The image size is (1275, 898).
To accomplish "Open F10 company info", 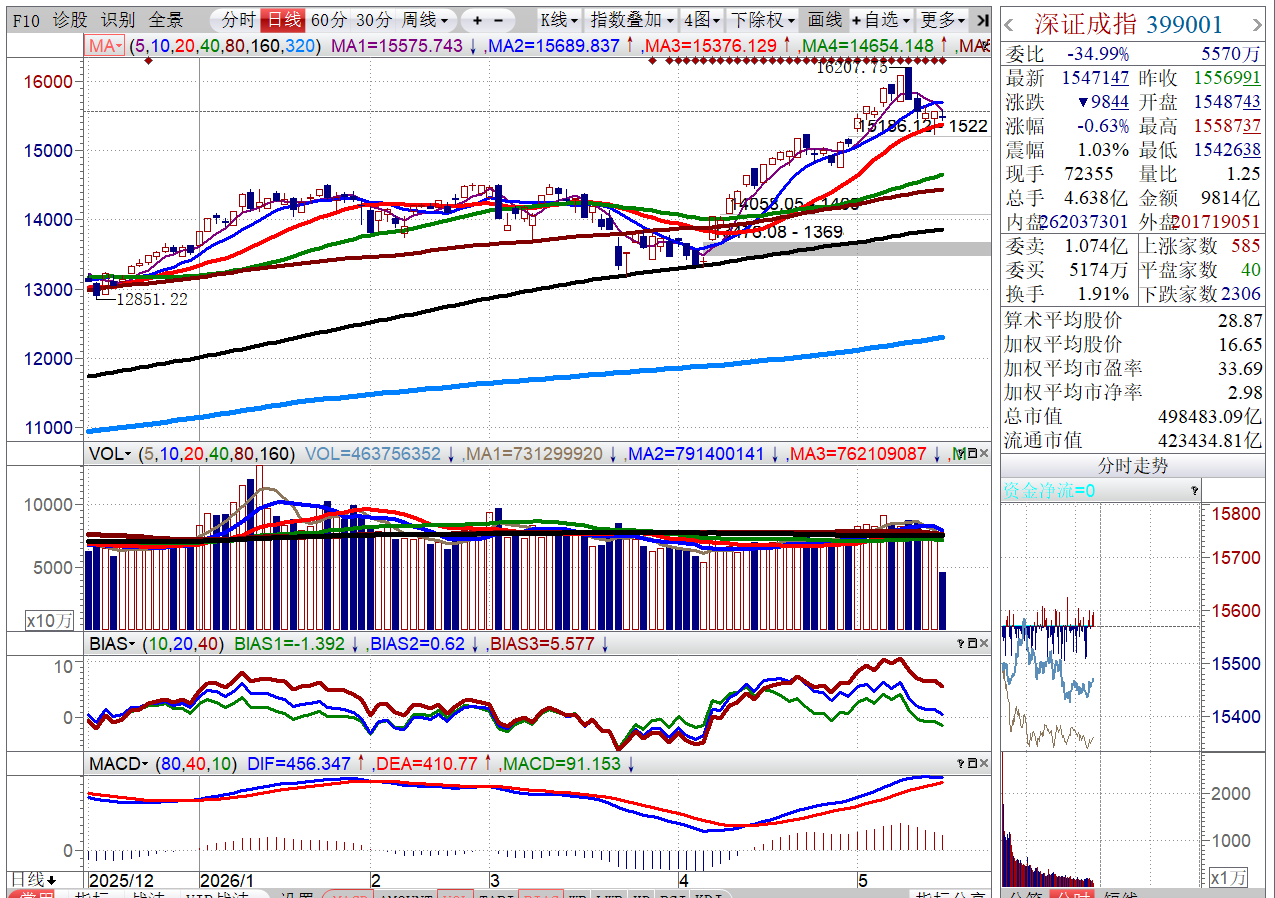I will [28, 20].
